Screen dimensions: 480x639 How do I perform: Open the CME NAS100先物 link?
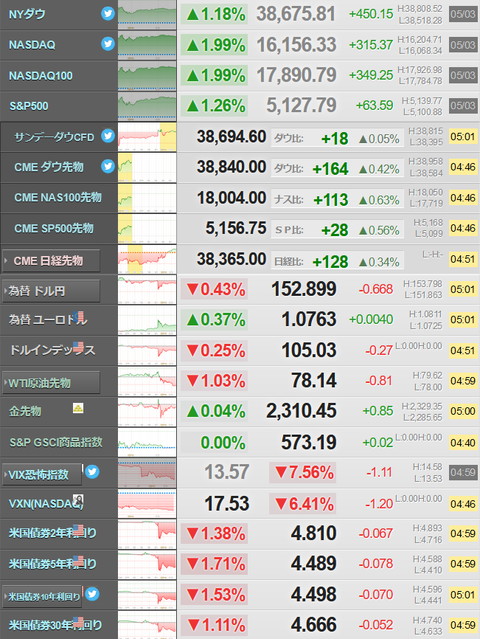pyautogui.click(x=58, y=198)
